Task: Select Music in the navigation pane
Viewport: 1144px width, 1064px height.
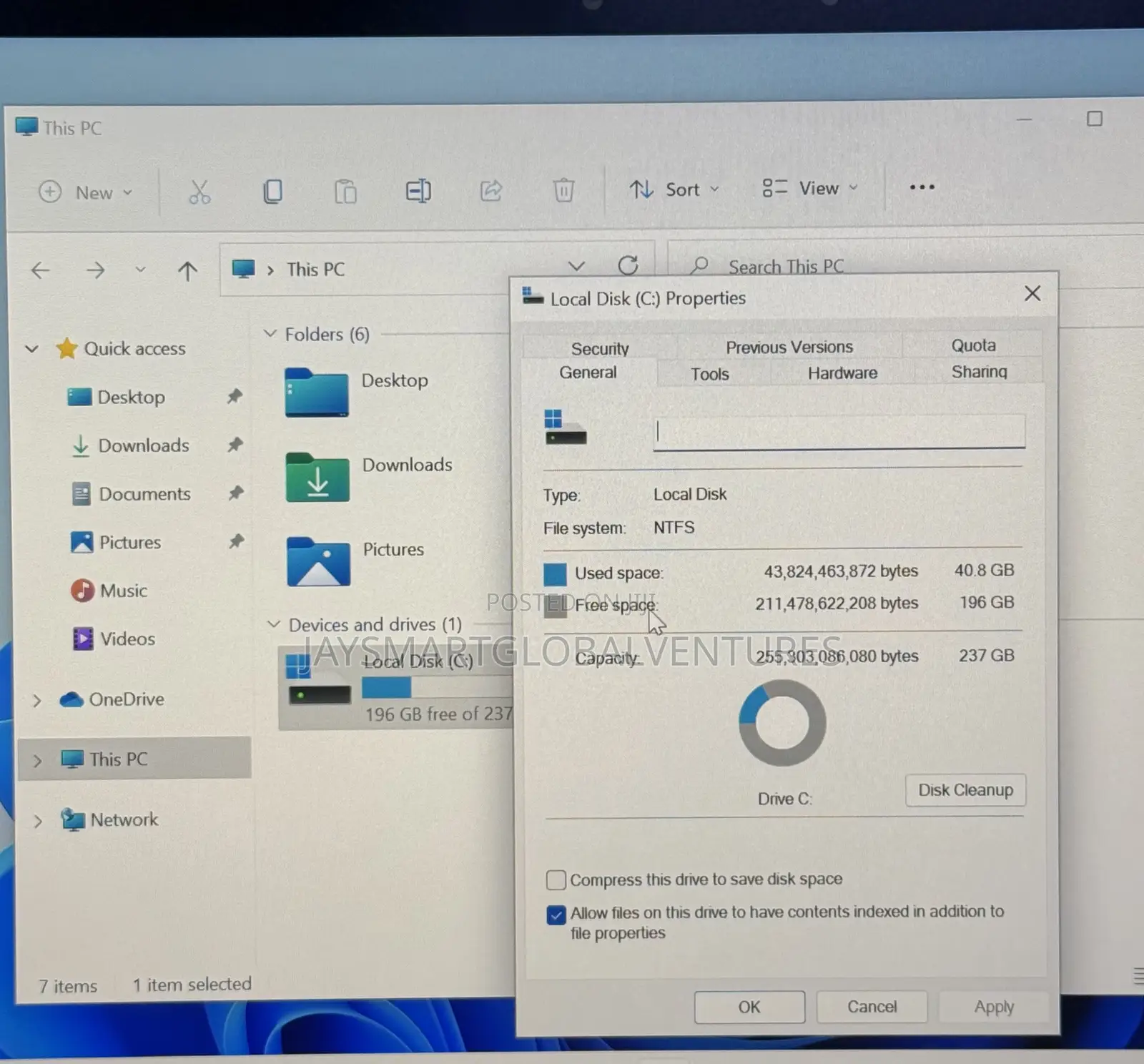Action: (109, 591)
